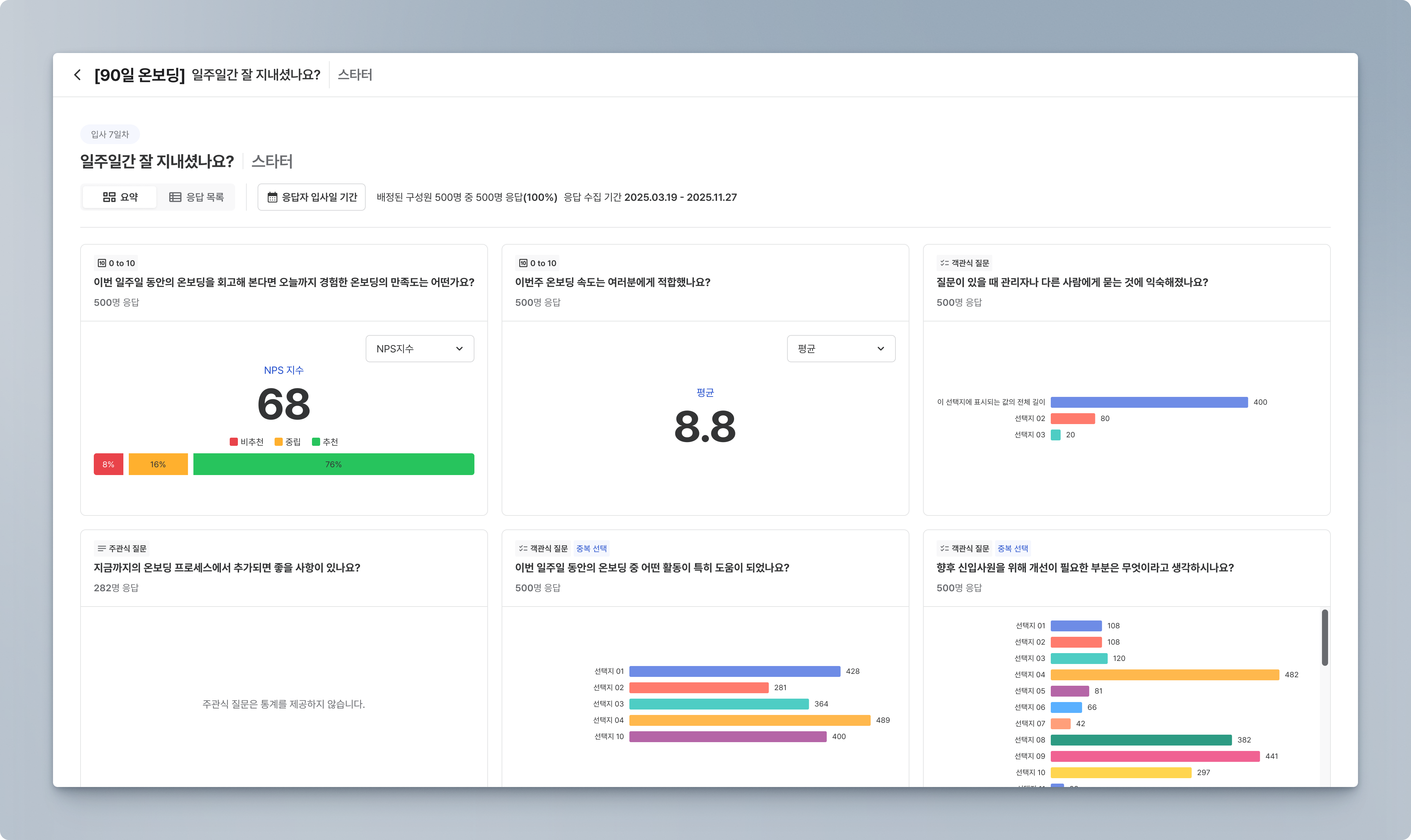This screenshot has width=1411, height=840.
Task: Click the green 추천 legend swatch
Action: 316,441
